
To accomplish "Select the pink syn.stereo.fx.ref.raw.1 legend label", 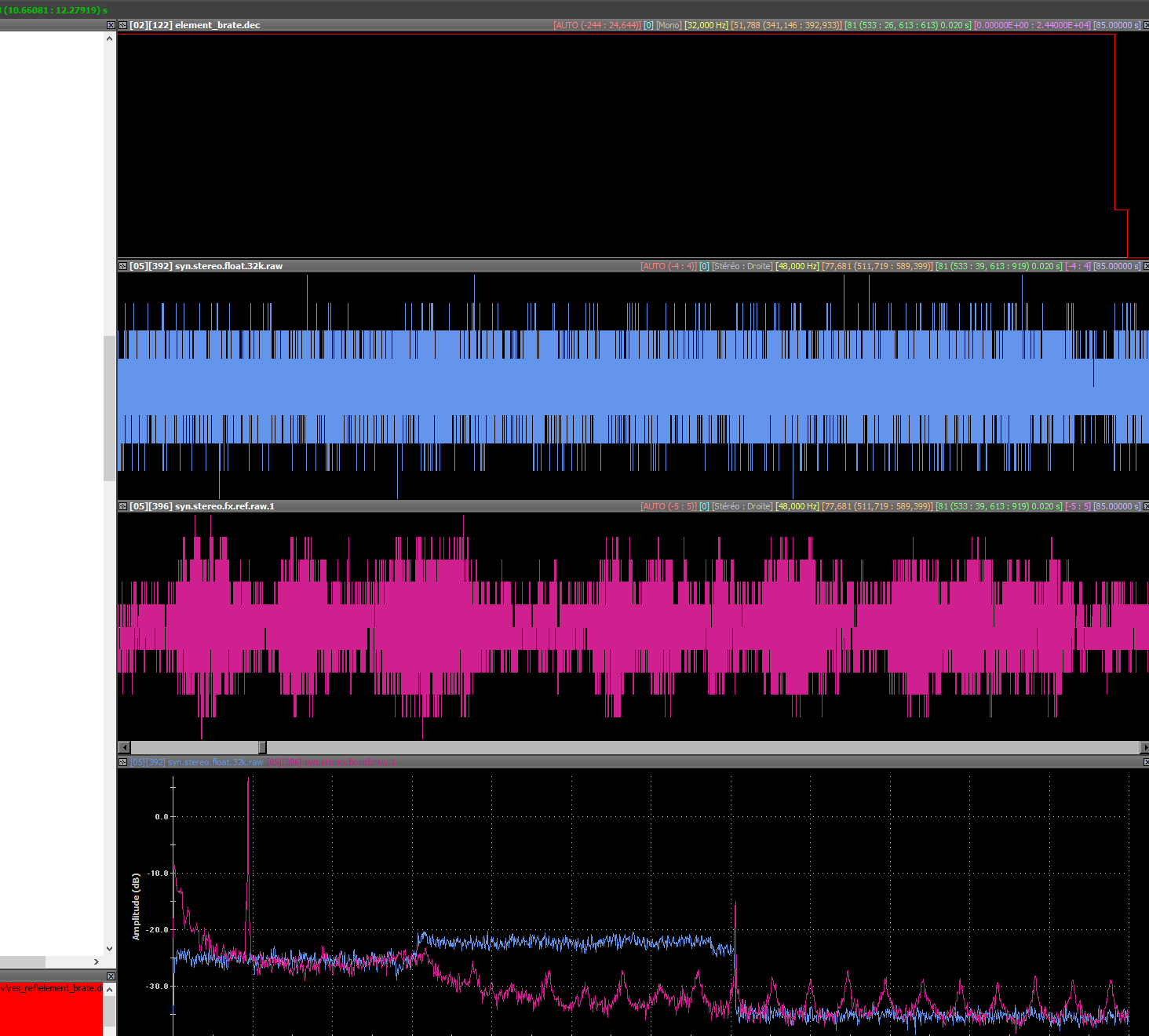I will pos(331,762).
